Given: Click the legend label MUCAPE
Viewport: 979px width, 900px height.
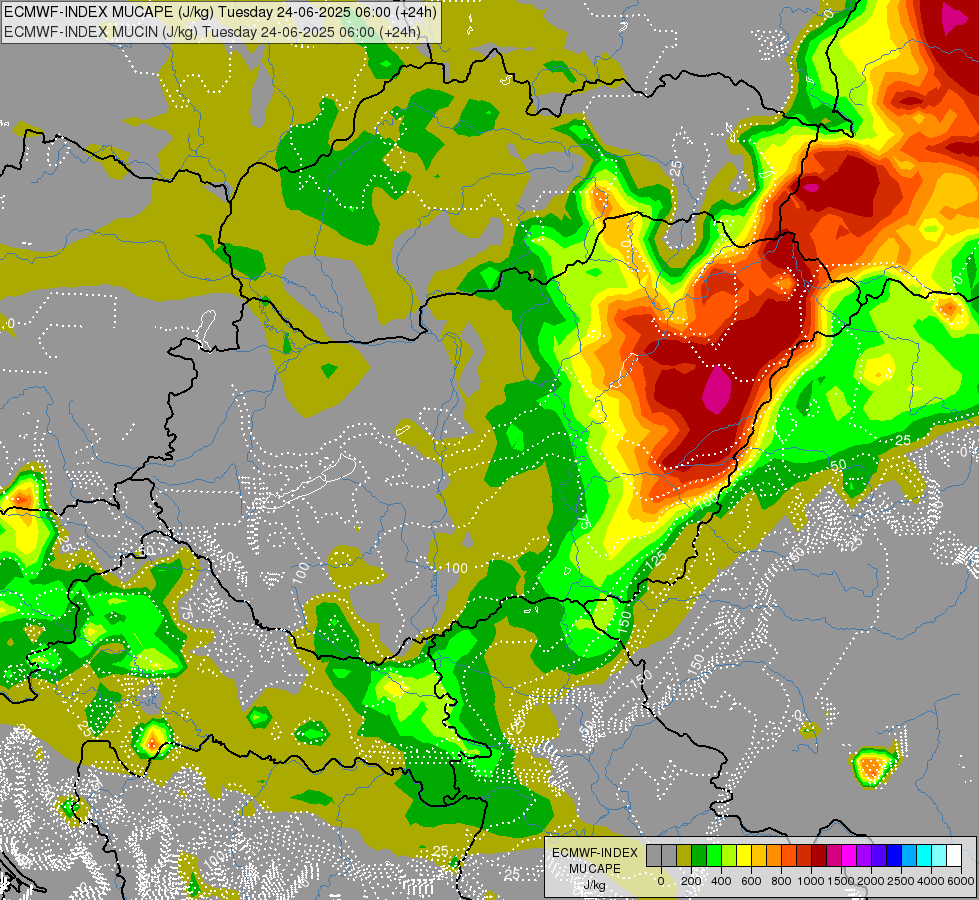Looking at the screenshot, I should click(595, 869).
